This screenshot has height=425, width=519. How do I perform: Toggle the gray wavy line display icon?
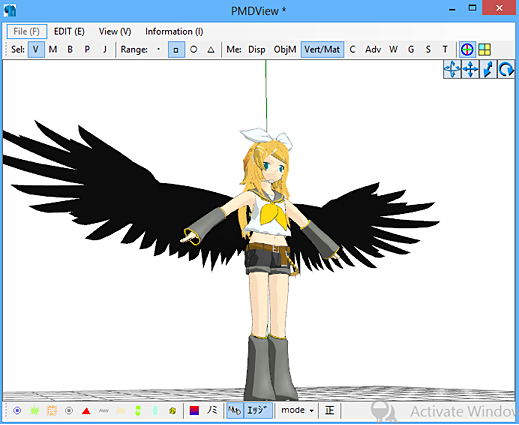point(104,411)
